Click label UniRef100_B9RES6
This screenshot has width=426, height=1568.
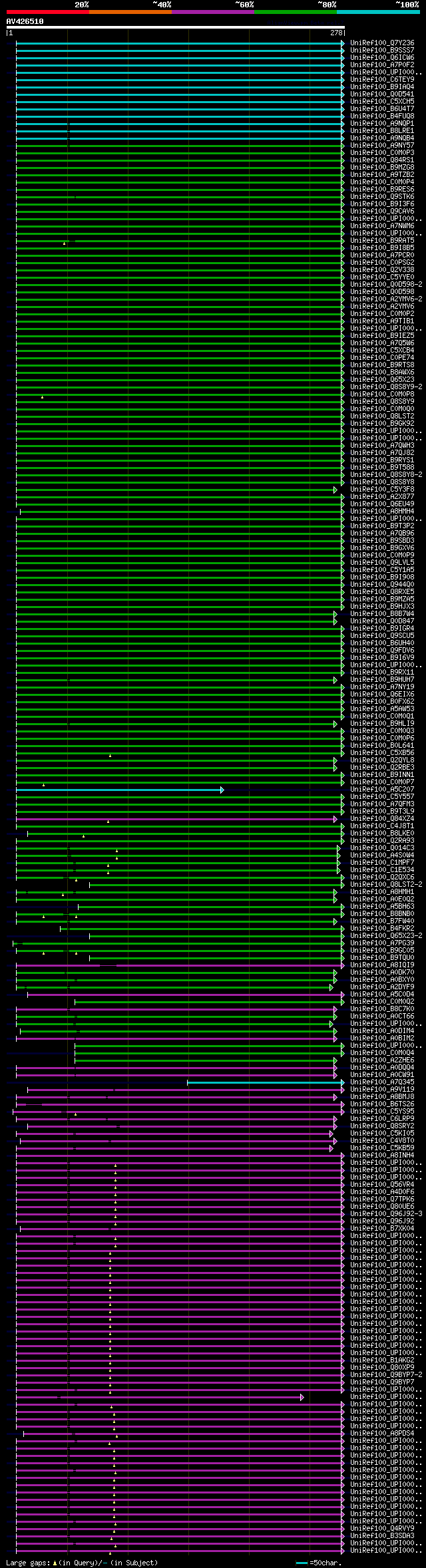pyautogui.click(x=382, y=190)
